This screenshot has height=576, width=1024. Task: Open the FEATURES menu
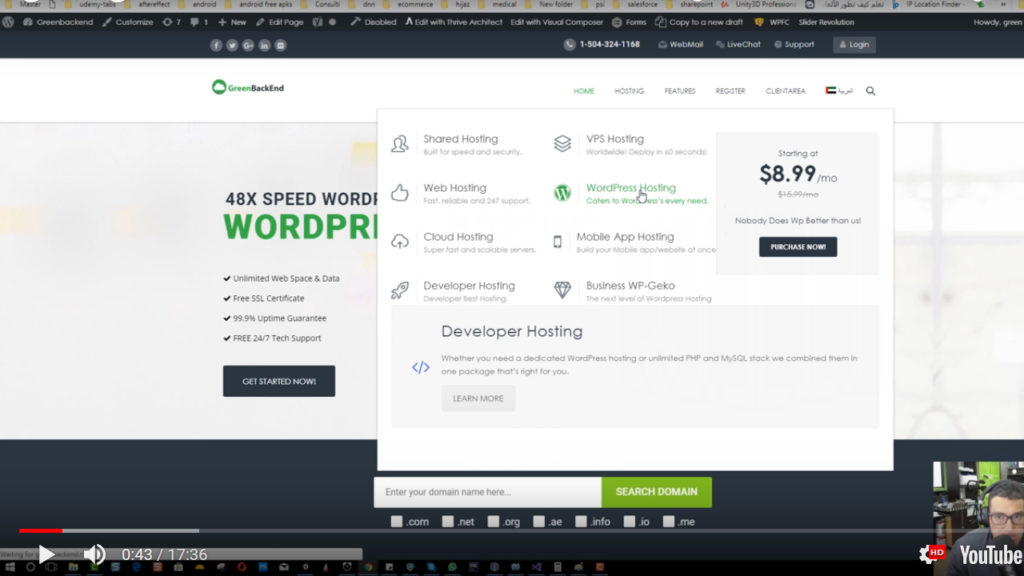click(x=680, y=91)
